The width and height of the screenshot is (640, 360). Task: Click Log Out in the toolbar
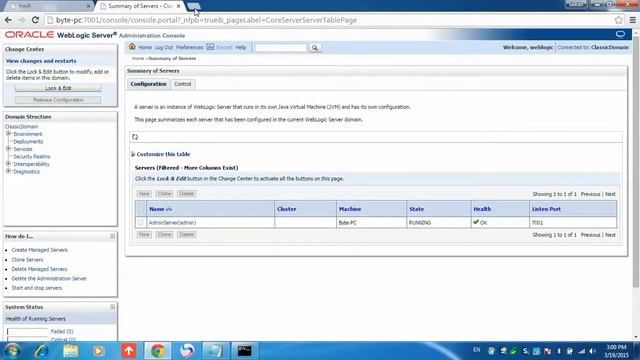coord(164,47)
